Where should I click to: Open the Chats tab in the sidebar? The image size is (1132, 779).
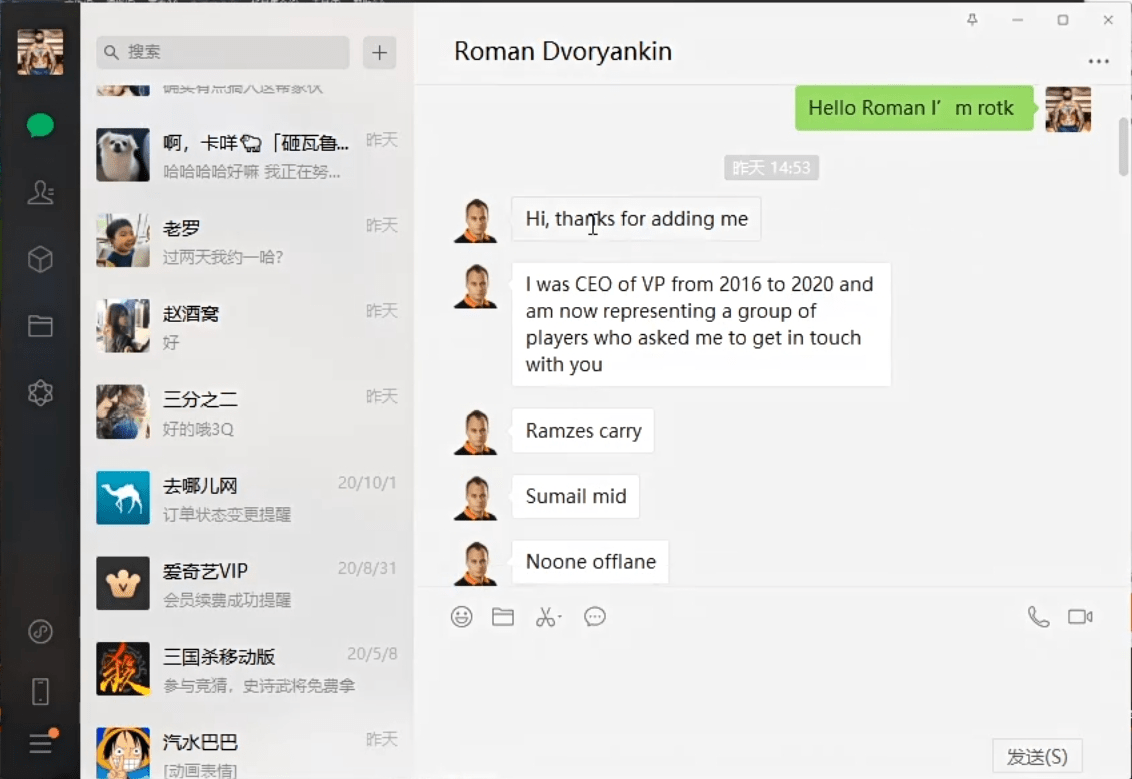pyautogui.click(x=40, y=126)
